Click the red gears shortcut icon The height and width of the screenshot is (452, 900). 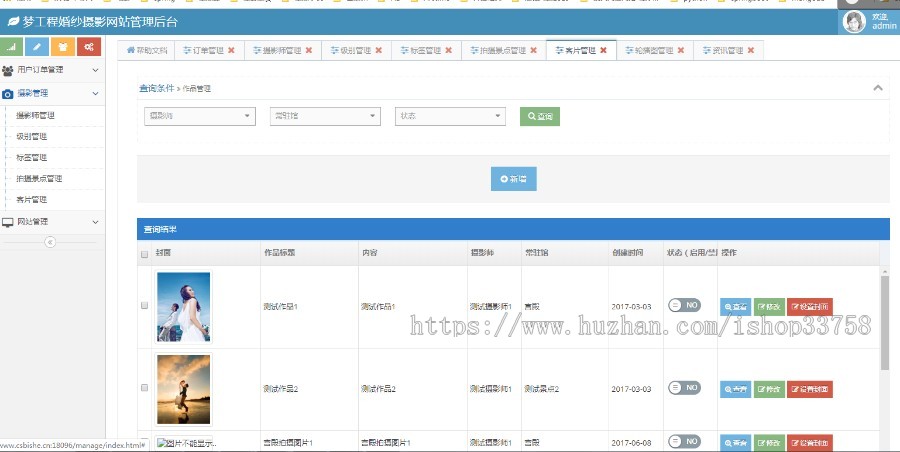click(x=88, y=47)
